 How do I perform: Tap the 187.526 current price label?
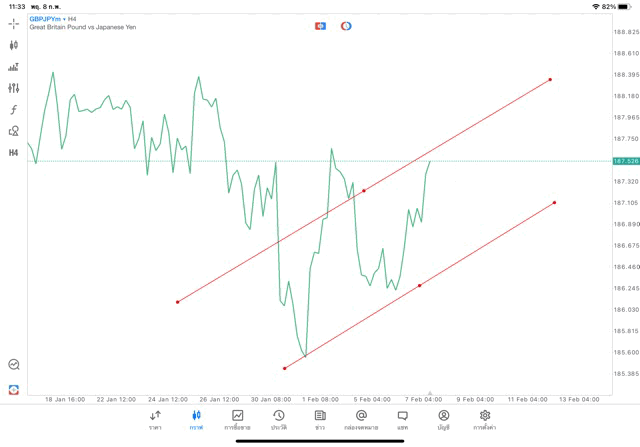(x=625, y=161)
